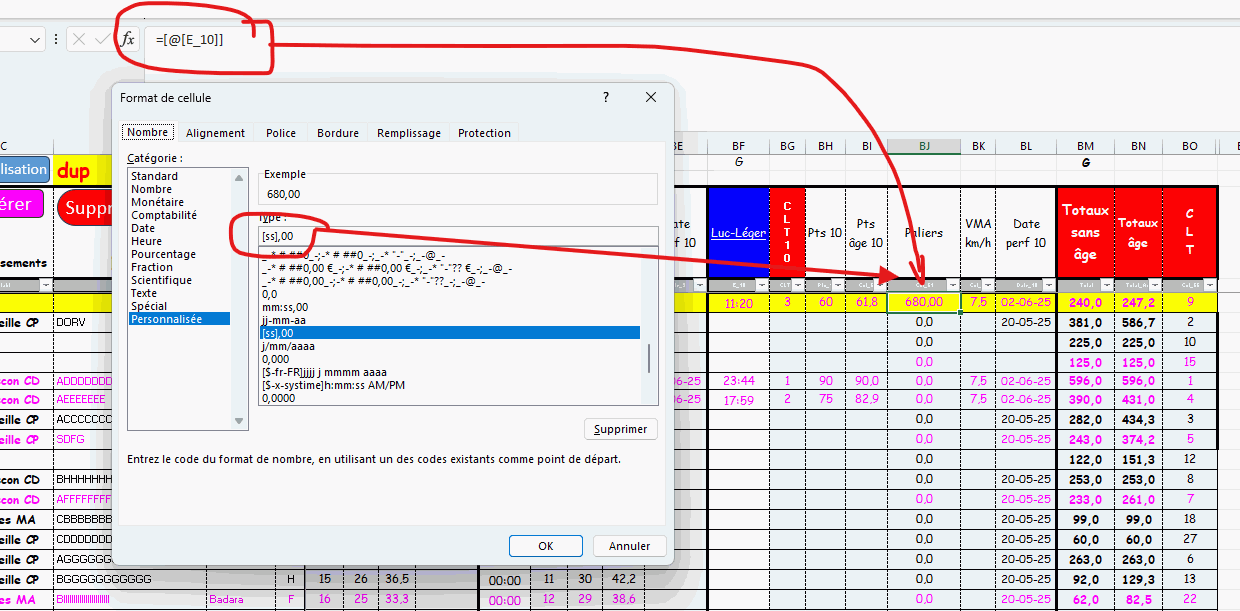The height and width of the screenshot is (611, 1240).
Task: Click the fx Insert Function icon
Action: pyautogui.click(x=127, y=40)
